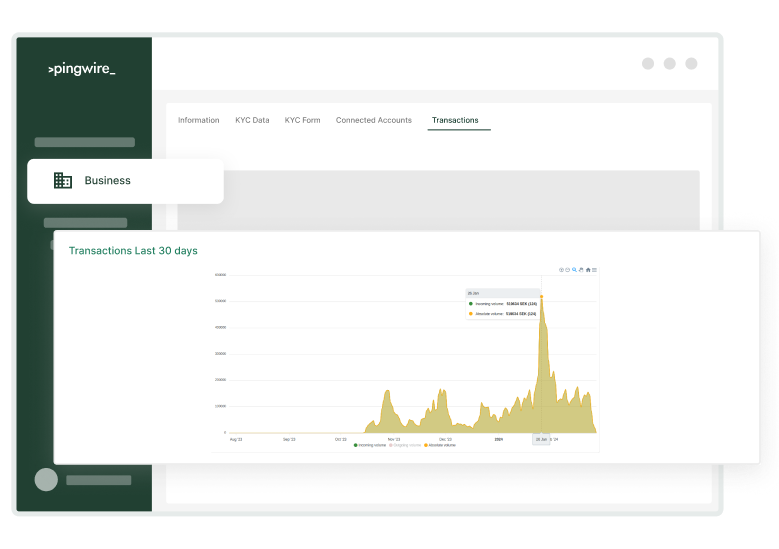779x549 pixels.
Task: Reset chart zoom with home icon
Action: pos(588,270)
